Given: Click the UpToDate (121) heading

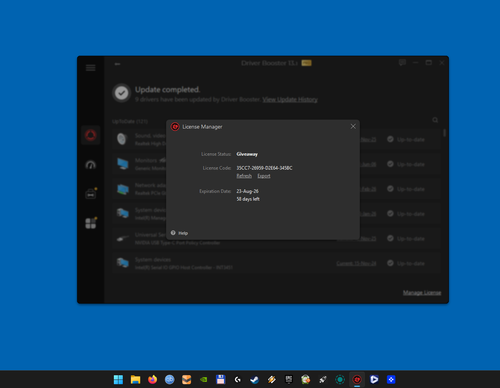Looking at the screenshot, I should click(x=130, y=121).
